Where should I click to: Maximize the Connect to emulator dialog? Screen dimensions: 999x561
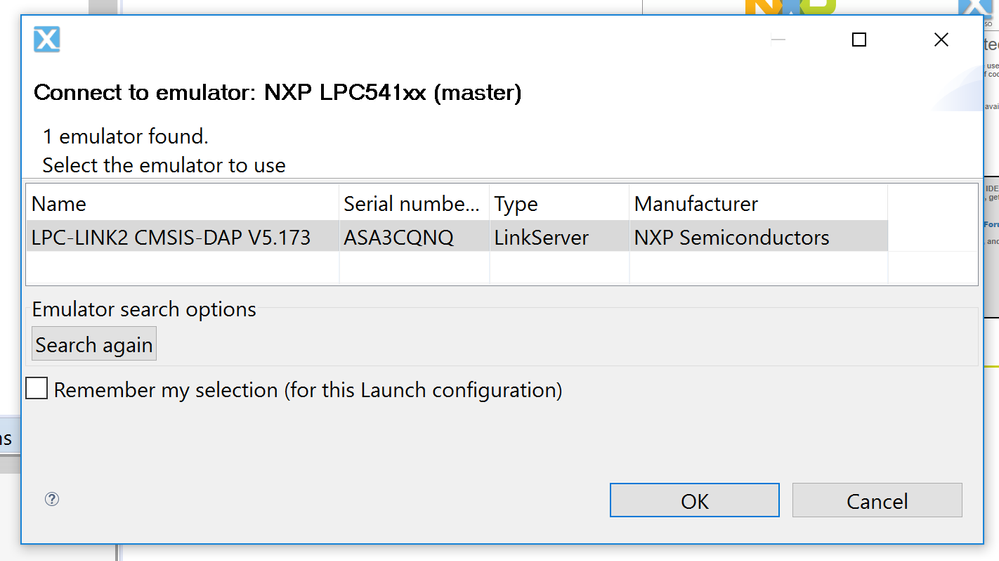(858, 40)
